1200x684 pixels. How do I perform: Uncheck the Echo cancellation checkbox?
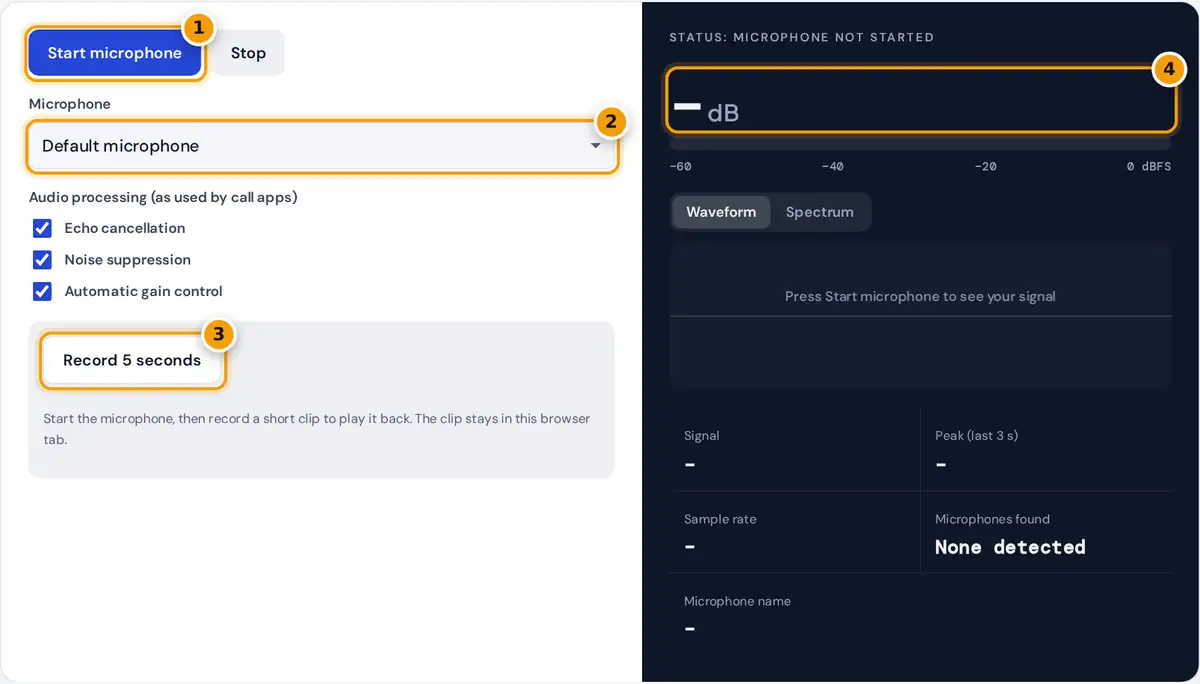pos(43,228)
